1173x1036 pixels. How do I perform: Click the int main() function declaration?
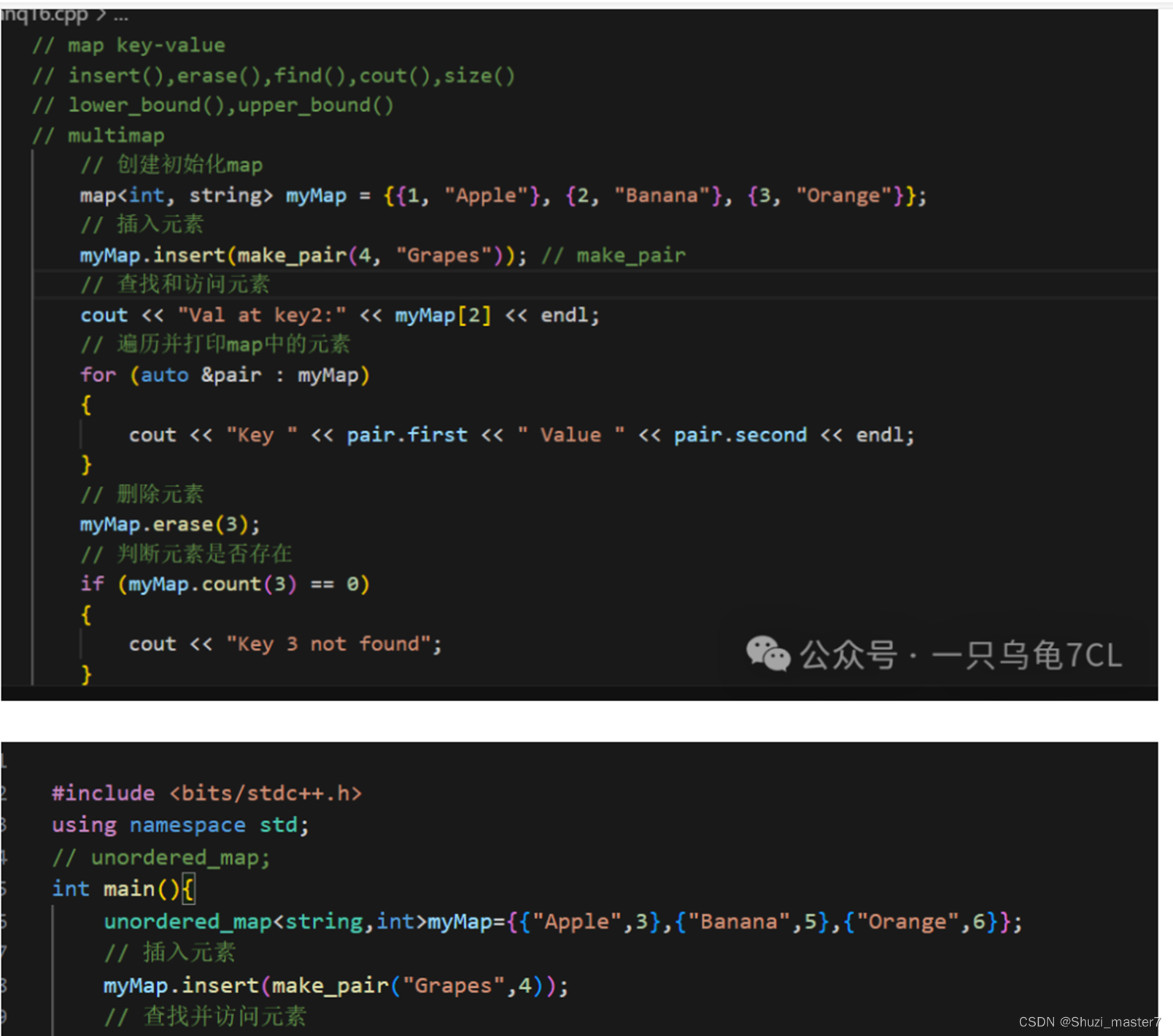[117, 889]
